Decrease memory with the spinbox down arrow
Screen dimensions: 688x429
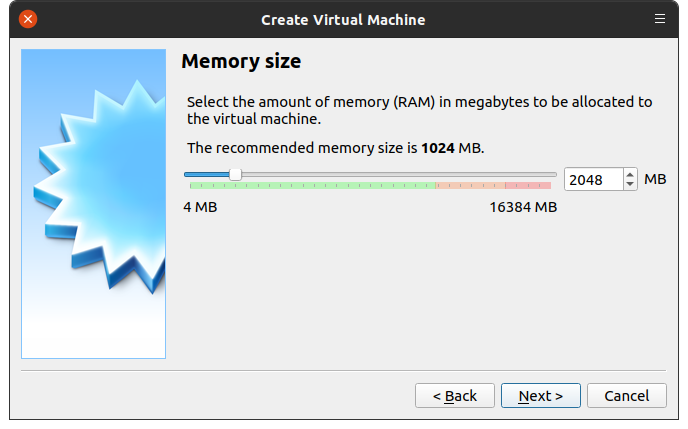tap(630, 185)
